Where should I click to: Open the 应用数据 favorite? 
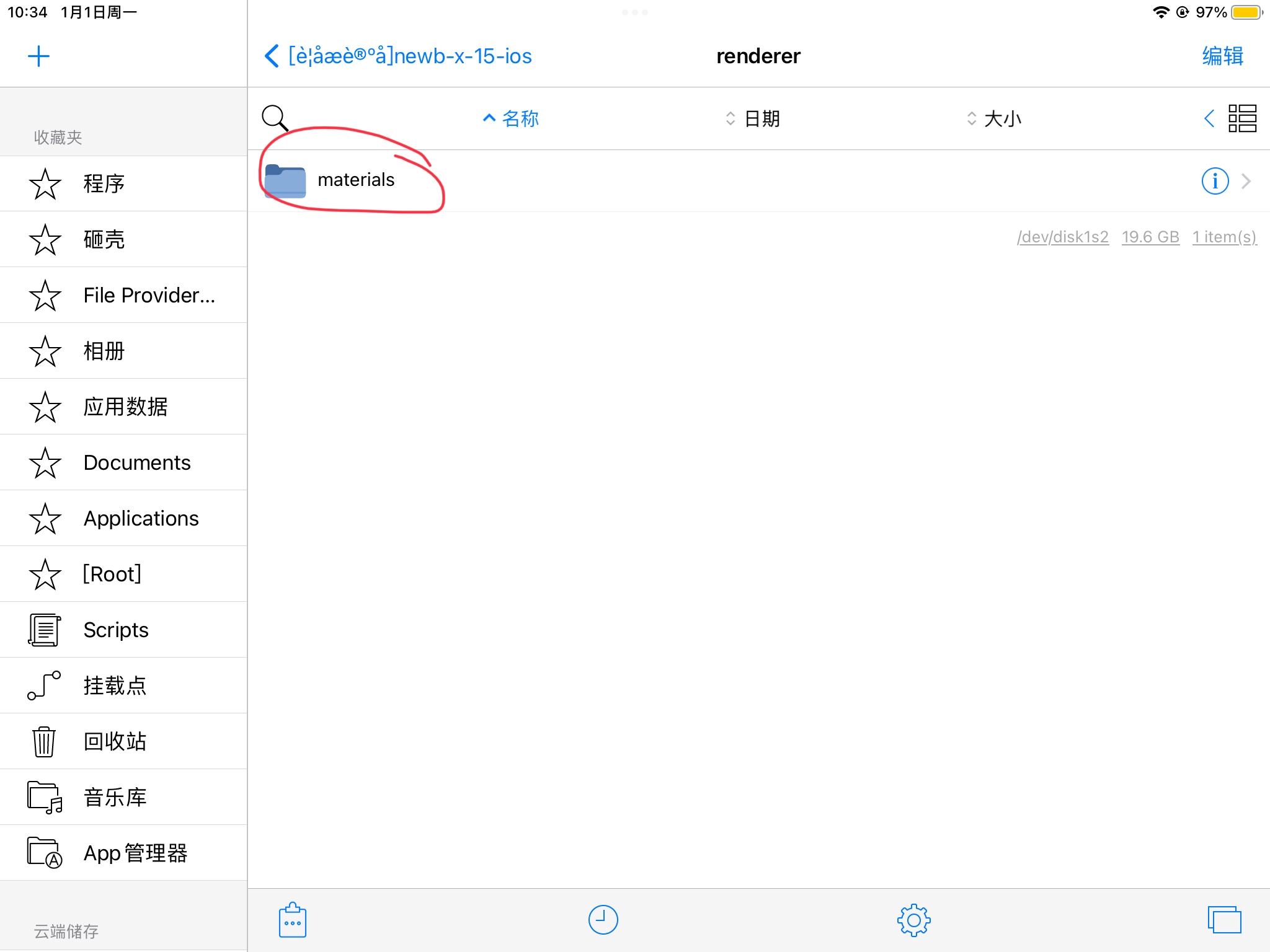[123, 407]
